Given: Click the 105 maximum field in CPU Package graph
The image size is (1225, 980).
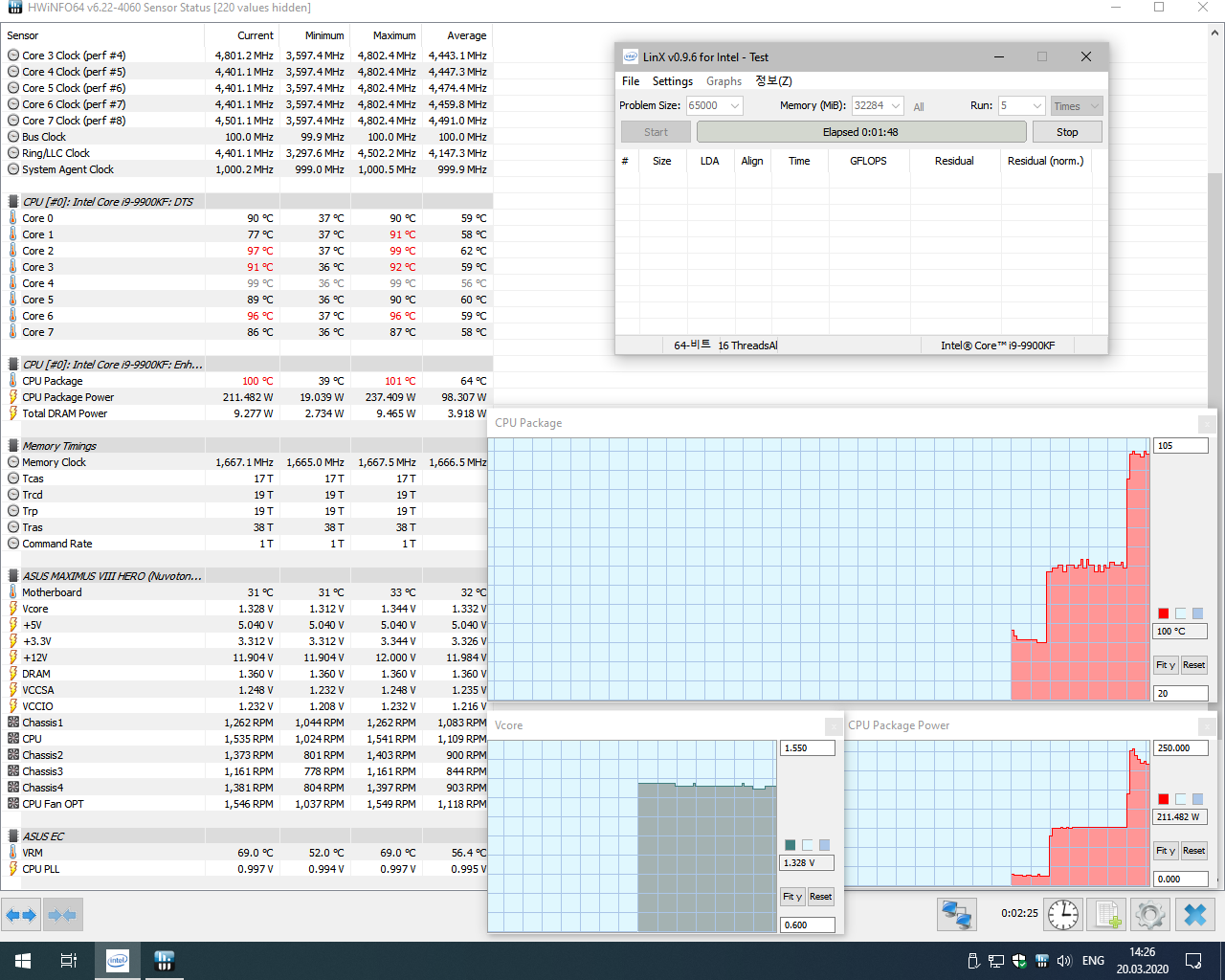Looking at the screenshot, I should click(1181, 446).
